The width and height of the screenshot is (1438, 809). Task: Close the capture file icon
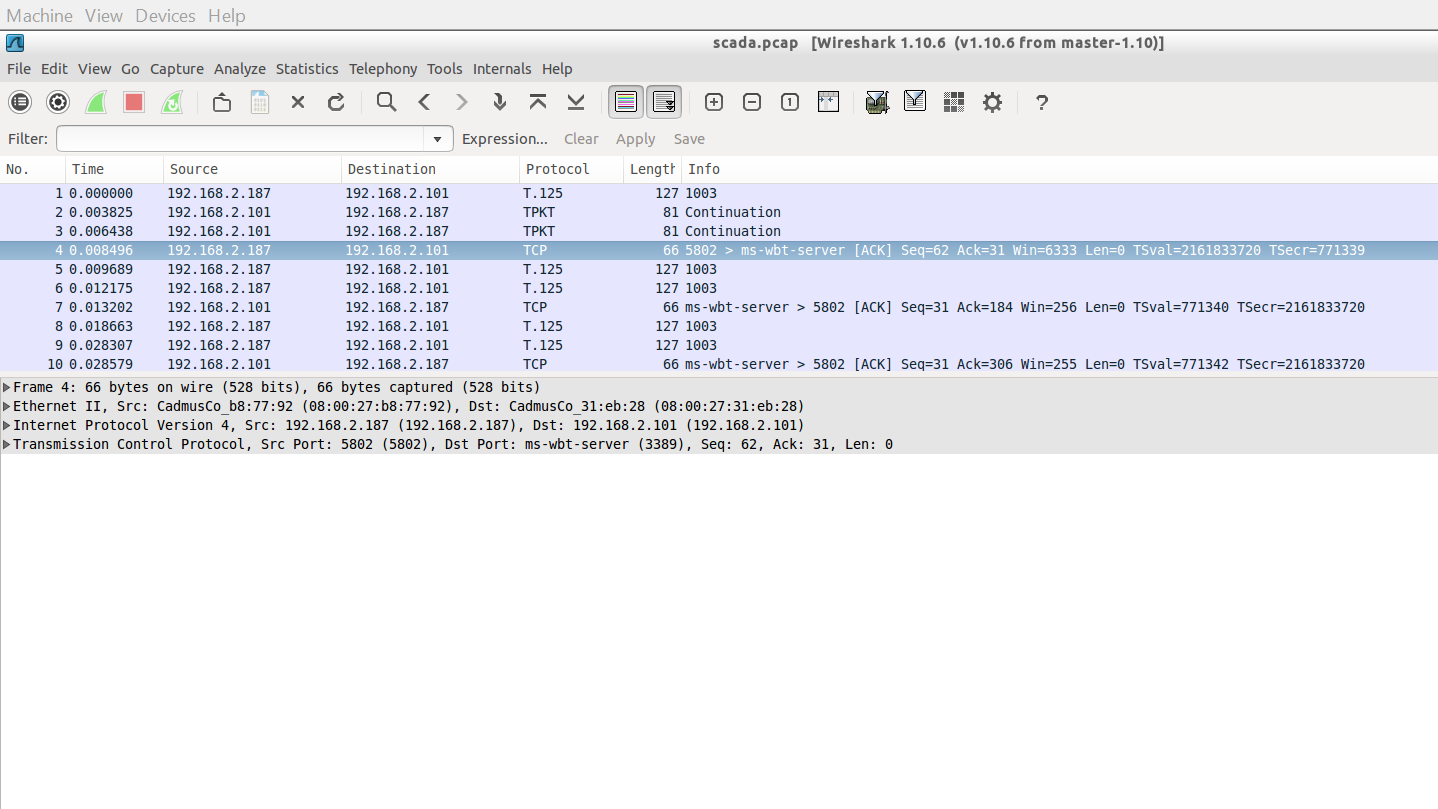coord(298,102)
